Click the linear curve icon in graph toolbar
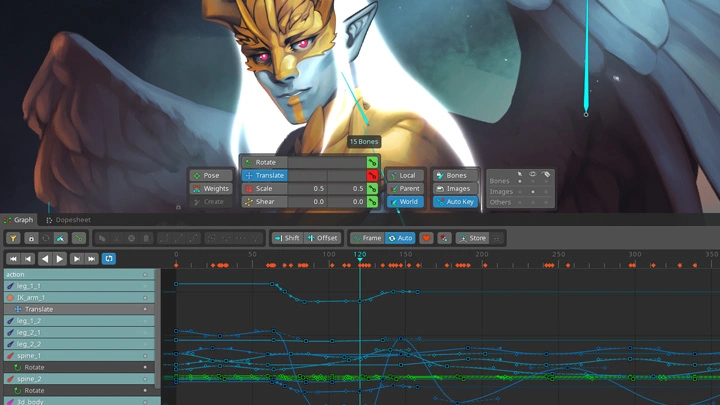This screenshot has height=405, width=720. tap(179, 238)
